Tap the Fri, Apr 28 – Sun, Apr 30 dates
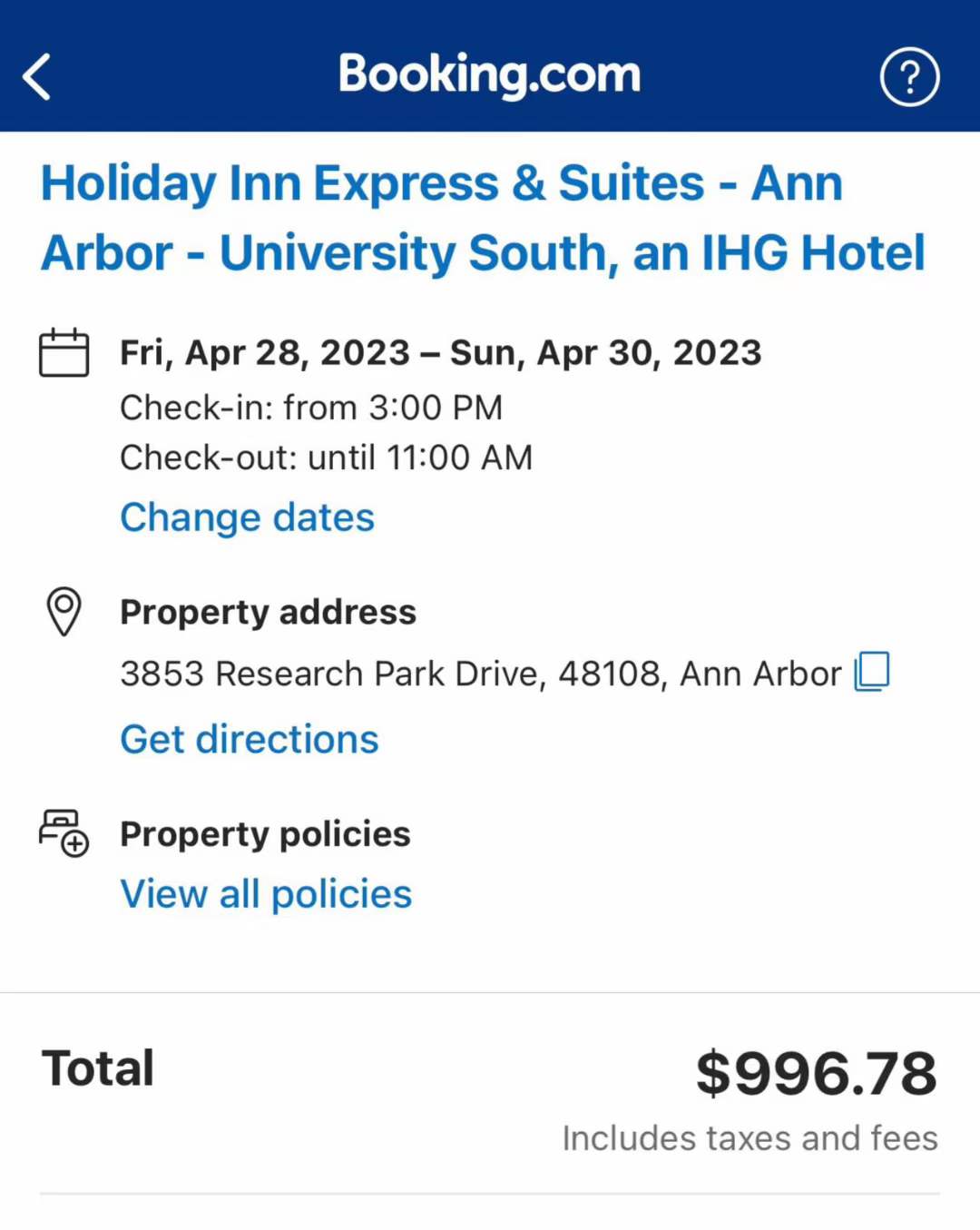 pyautogui.click(x=441, y=353)
